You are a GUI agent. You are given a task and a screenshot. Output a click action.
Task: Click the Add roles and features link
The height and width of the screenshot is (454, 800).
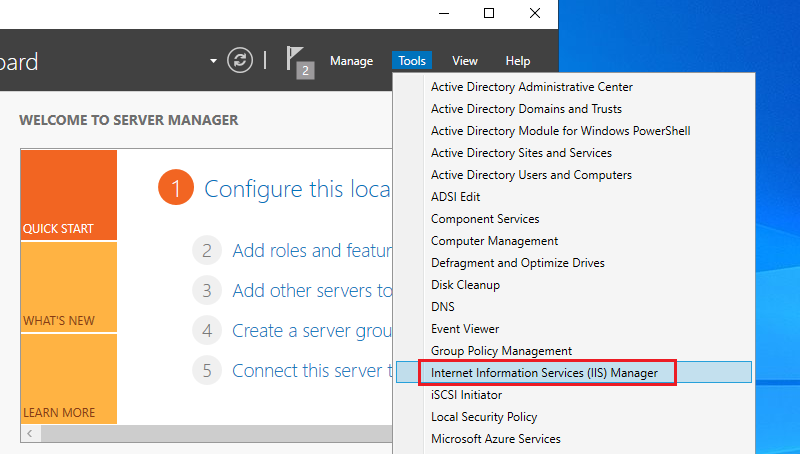312,251
